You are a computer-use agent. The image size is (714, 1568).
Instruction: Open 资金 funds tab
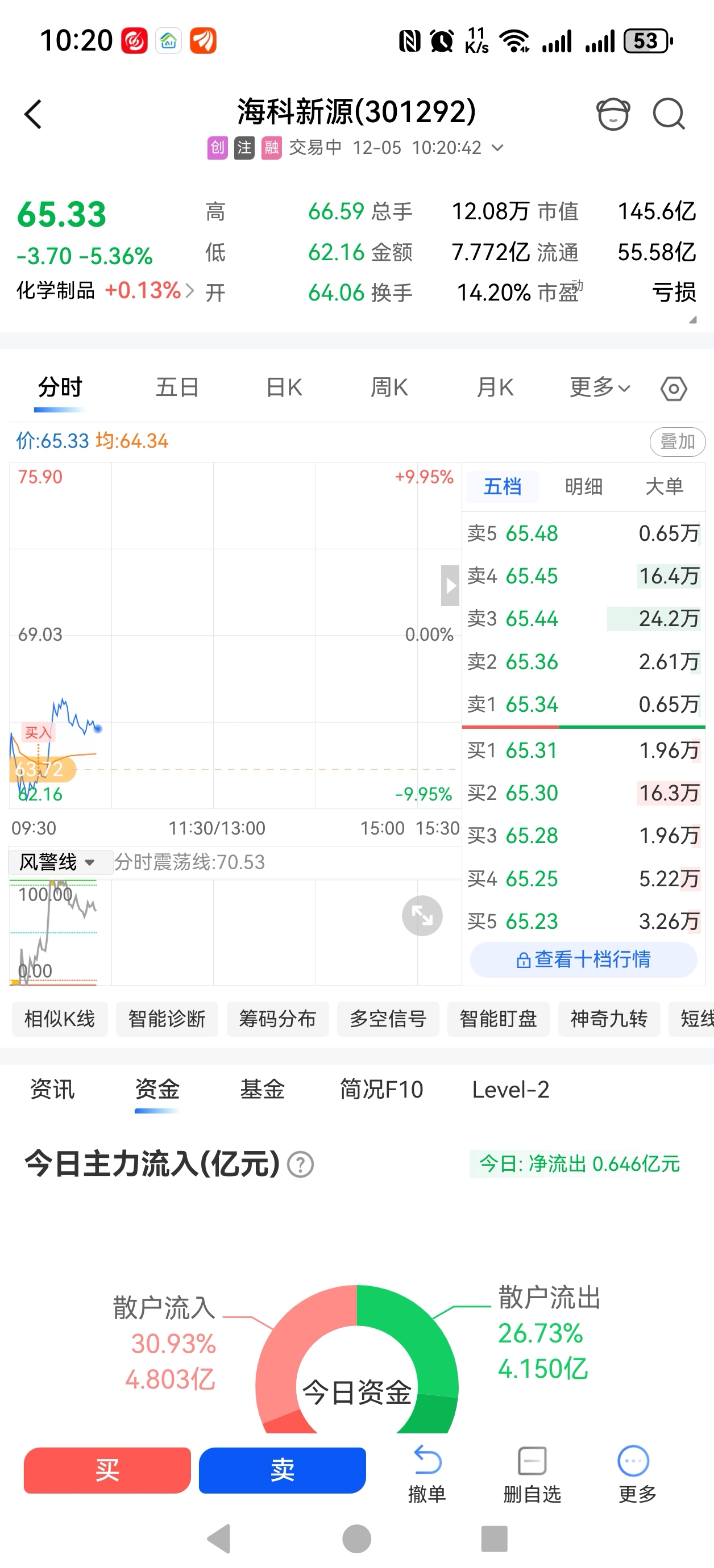[x=157, y=1090]
